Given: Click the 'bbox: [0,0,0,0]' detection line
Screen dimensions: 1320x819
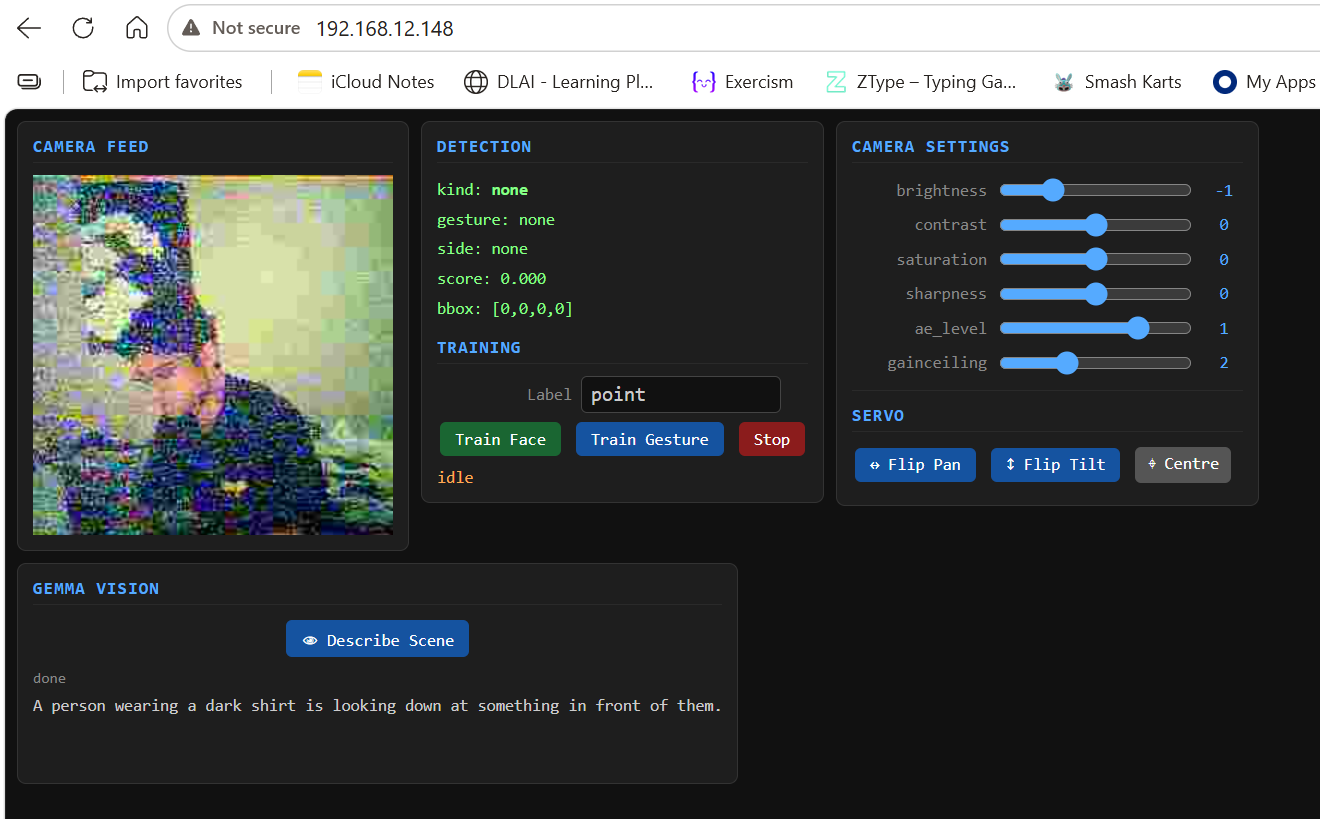Looking at the screenshot, I should click(x=505, y=309).
